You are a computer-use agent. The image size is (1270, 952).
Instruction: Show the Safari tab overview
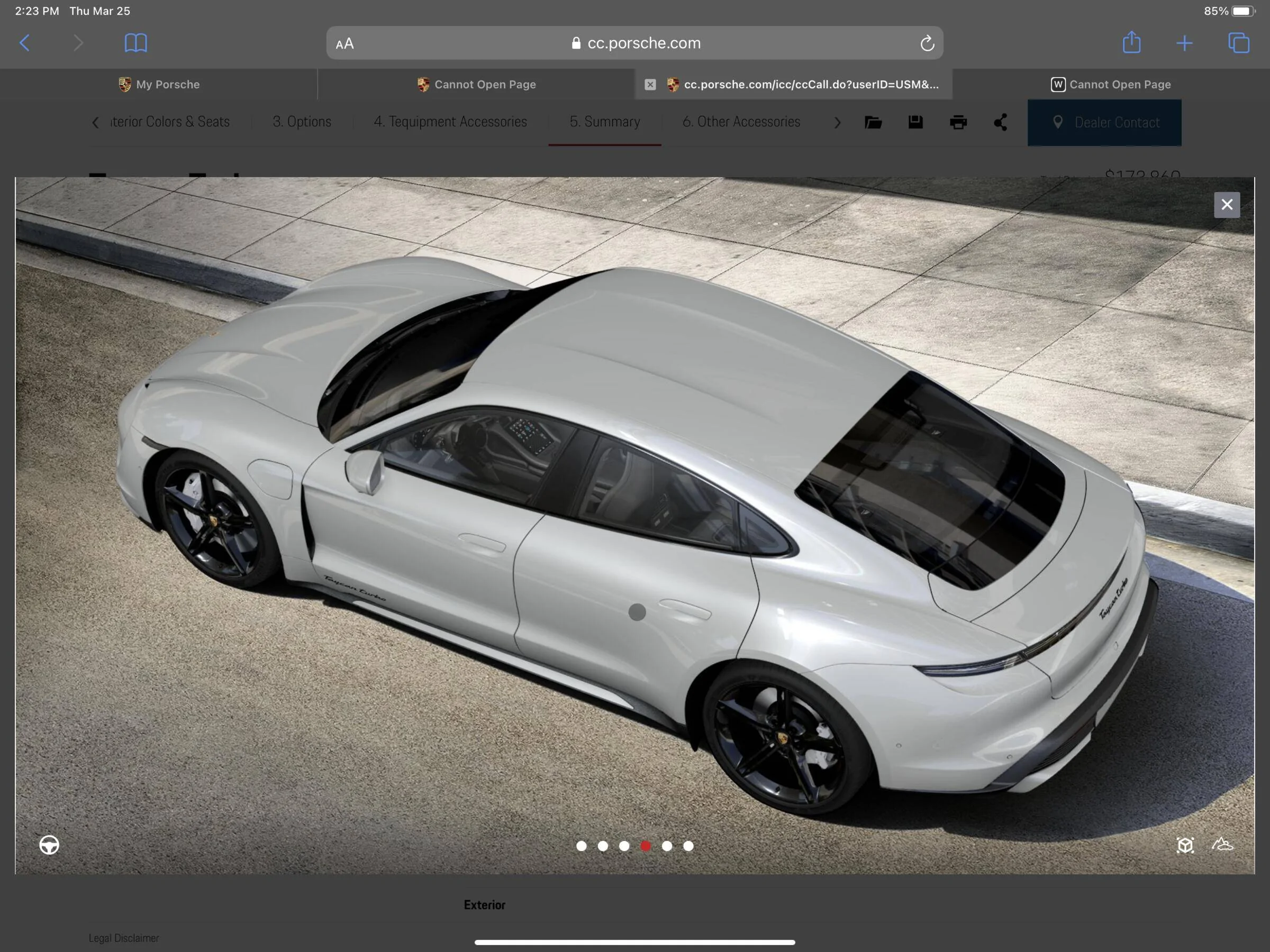[1238, 43]
